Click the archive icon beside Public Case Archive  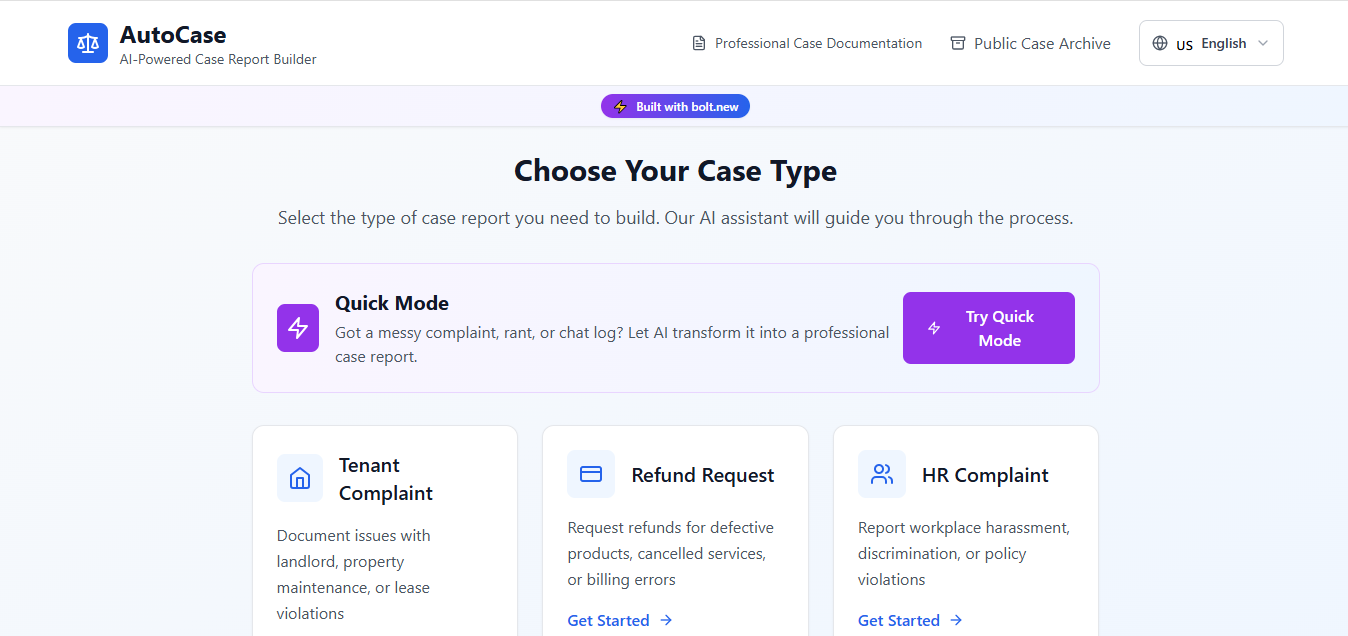(957, 43)
